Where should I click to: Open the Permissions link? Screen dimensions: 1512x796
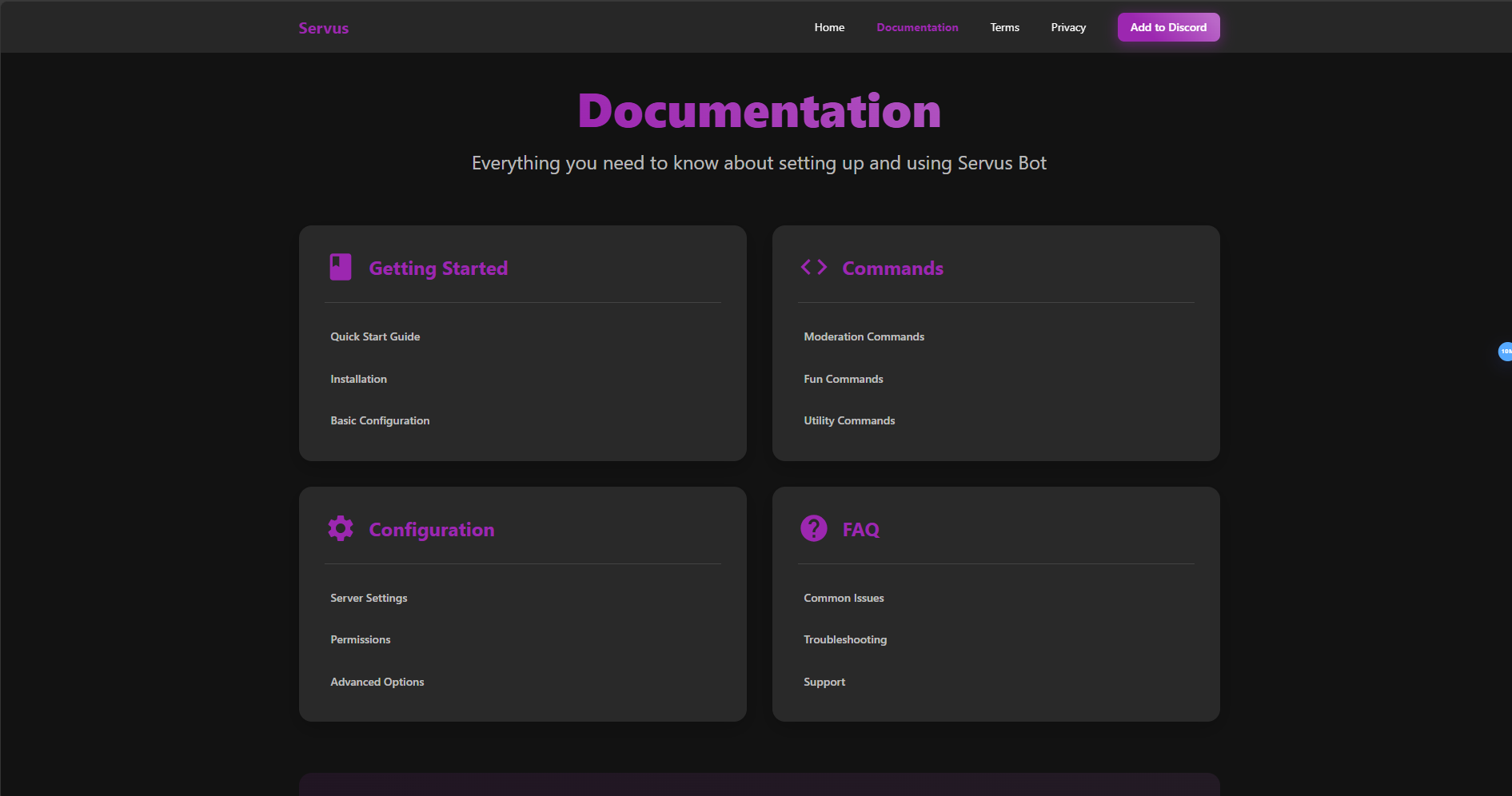(361, 639)
